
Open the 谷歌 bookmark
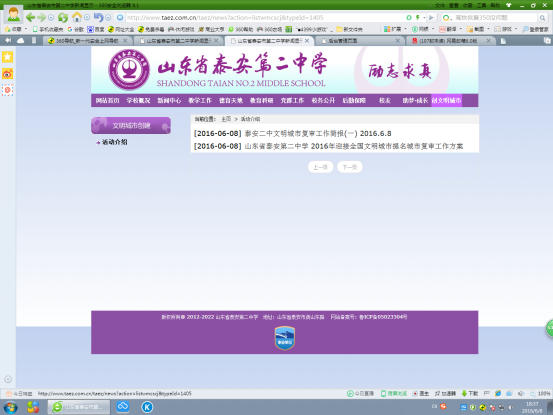[x=76, y=29]
